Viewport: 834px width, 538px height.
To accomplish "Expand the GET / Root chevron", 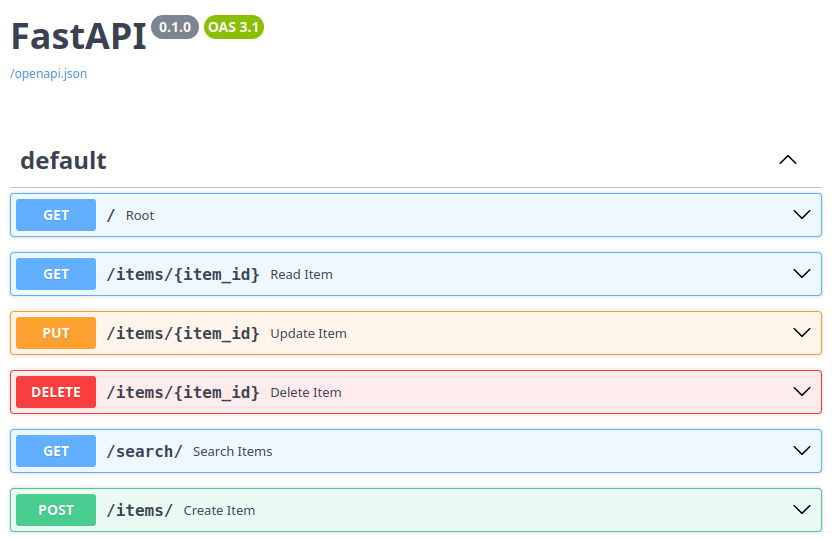I will coord(802,214).
